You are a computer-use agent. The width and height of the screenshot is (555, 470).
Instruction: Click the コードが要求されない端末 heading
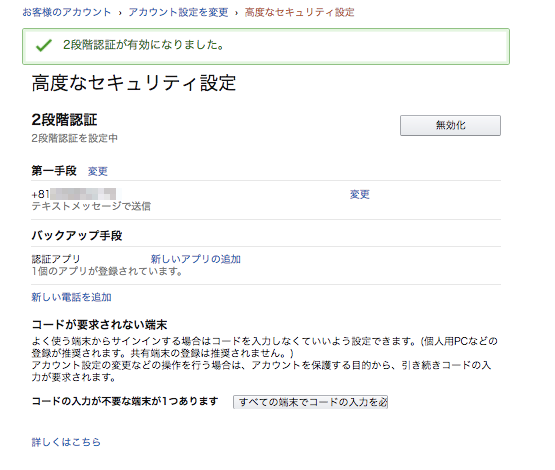coord(99,325)
